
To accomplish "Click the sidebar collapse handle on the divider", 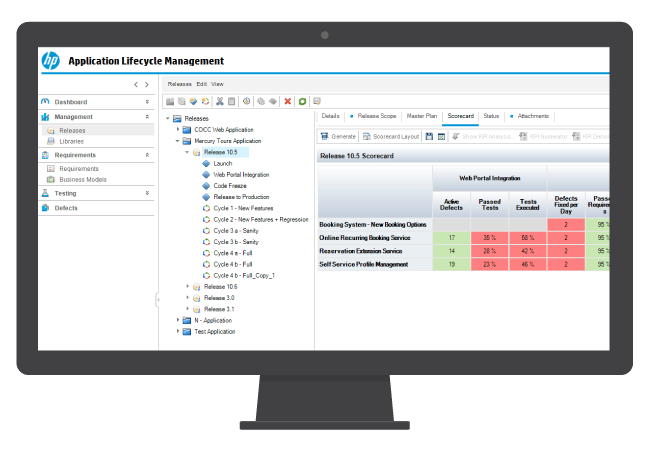I will click(158, 300).
